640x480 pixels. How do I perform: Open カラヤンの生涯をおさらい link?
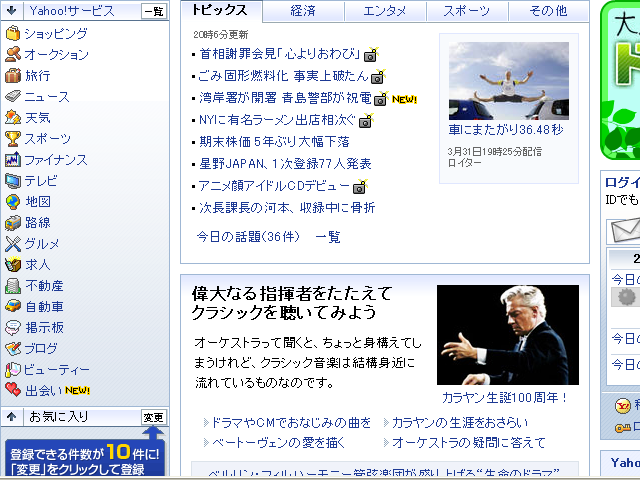click(460, 422)
